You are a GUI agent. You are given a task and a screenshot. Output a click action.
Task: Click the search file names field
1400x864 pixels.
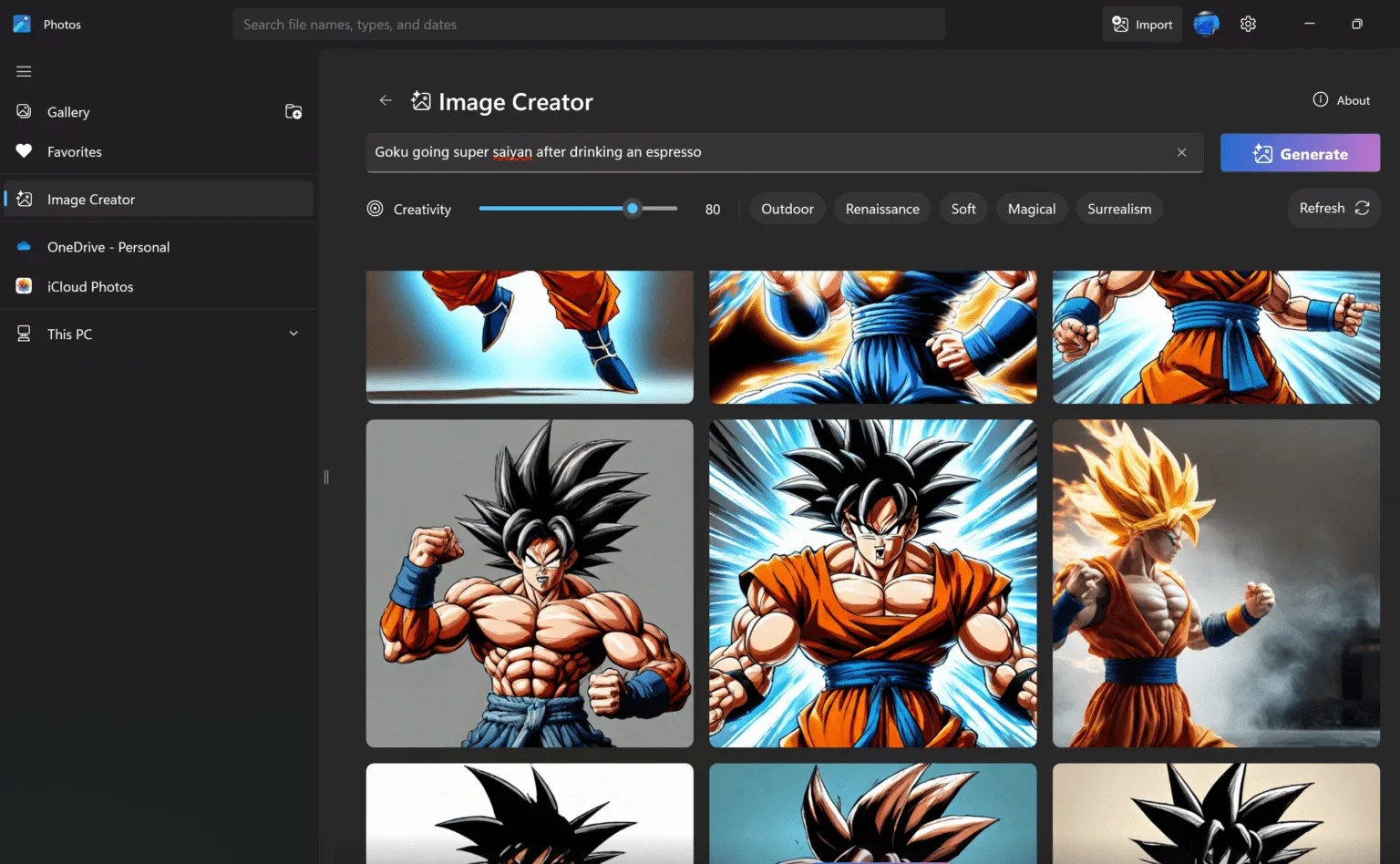point(588,25)
